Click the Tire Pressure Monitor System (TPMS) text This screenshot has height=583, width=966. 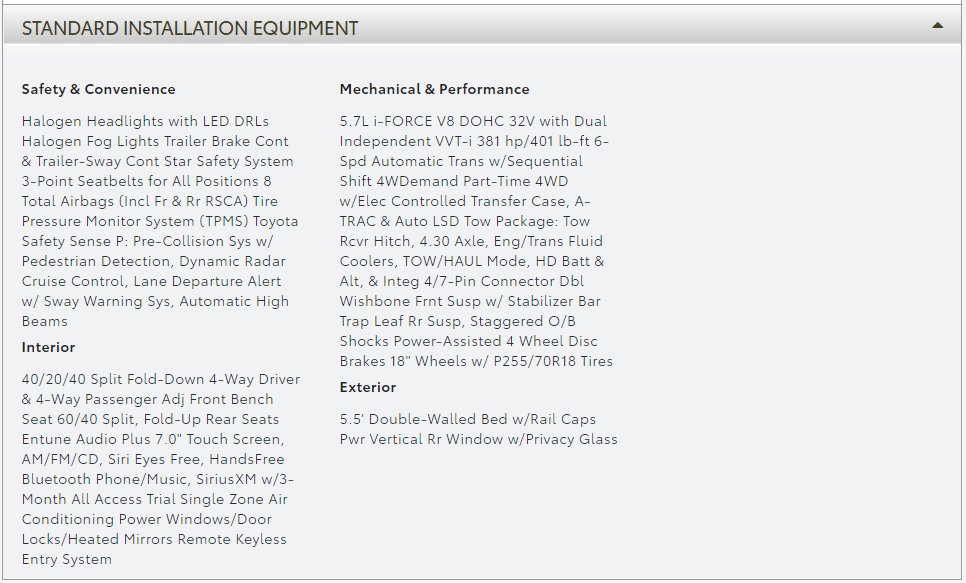[160, 221]
